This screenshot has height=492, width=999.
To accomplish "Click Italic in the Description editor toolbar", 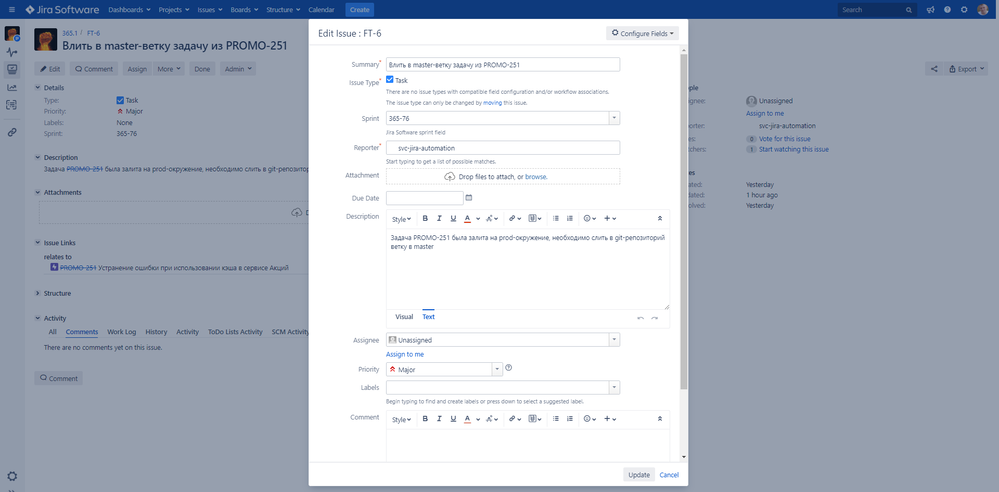I will (439, 219).
